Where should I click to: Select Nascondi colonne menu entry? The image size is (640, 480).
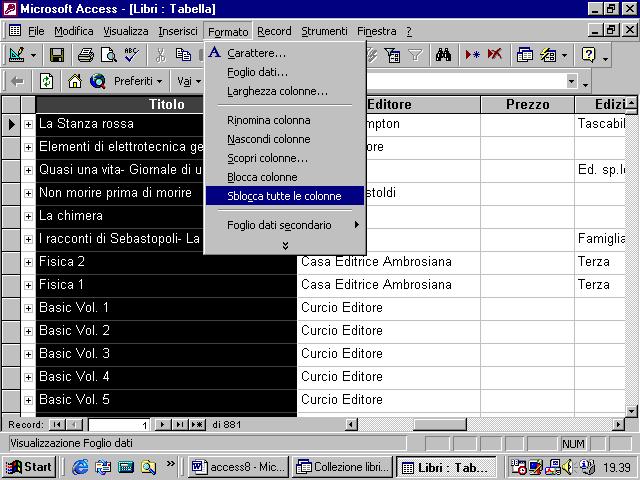(285, 139)
